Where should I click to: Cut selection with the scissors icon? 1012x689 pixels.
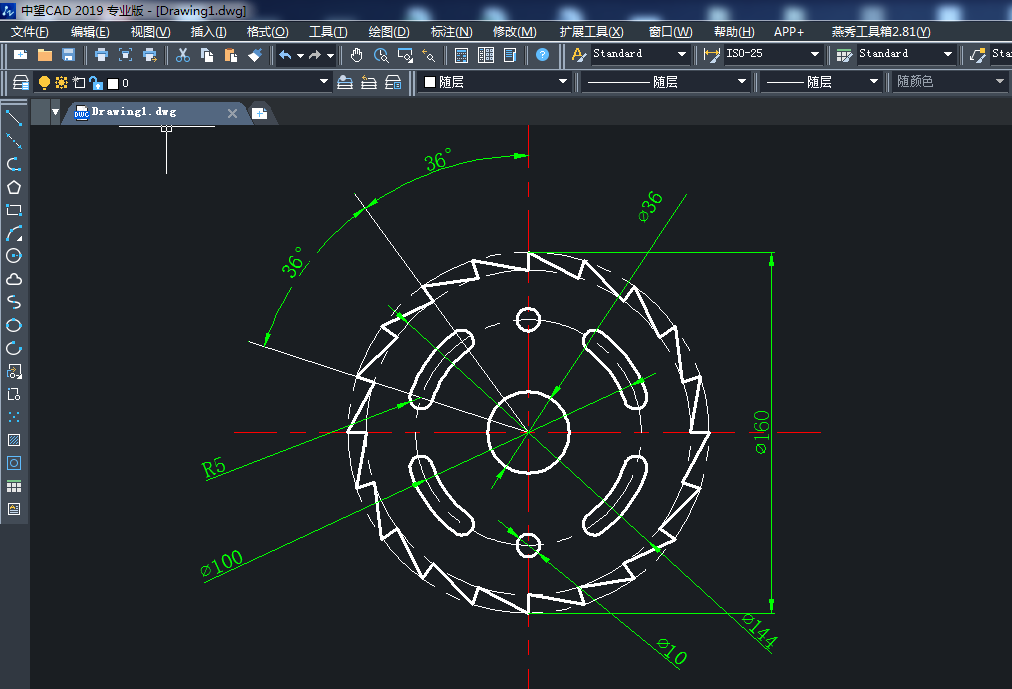pos(183,55)
